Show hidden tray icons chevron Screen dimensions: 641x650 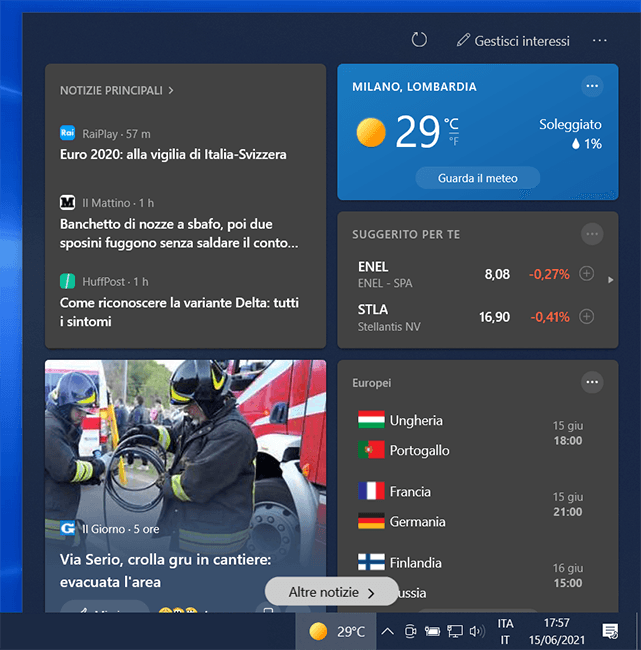[387, 632]
